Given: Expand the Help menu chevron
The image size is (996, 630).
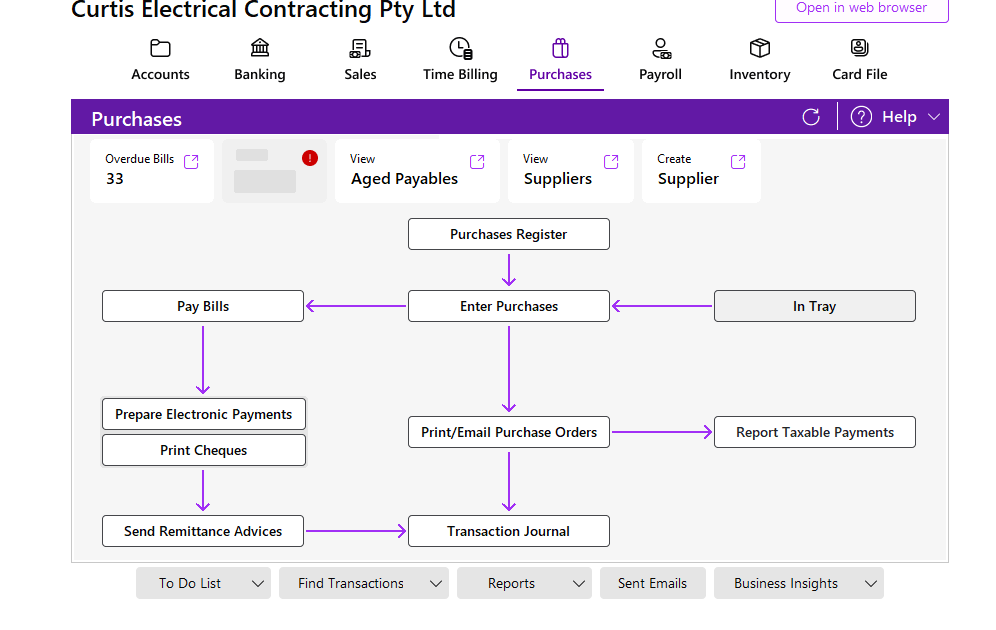Looking at the screenshot, I should coord(934,117).
